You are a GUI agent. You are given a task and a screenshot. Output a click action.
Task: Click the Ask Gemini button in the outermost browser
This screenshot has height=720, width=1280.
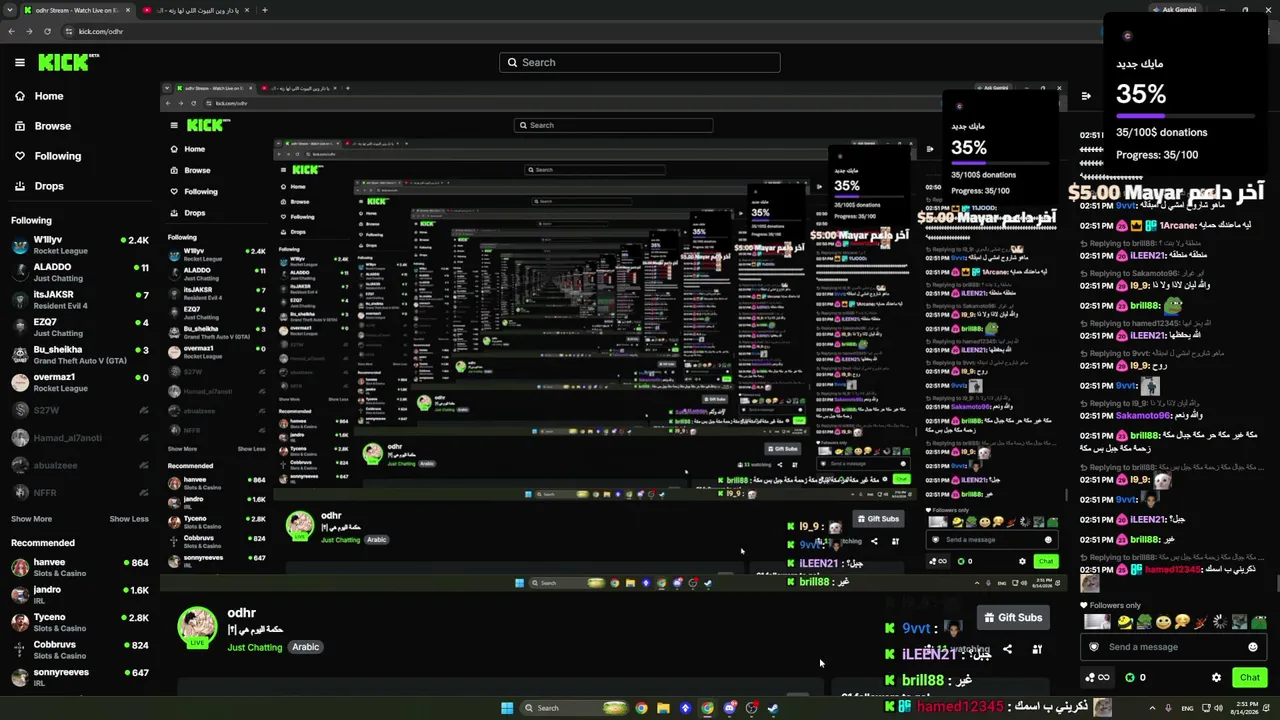(x=1173, y=10)
